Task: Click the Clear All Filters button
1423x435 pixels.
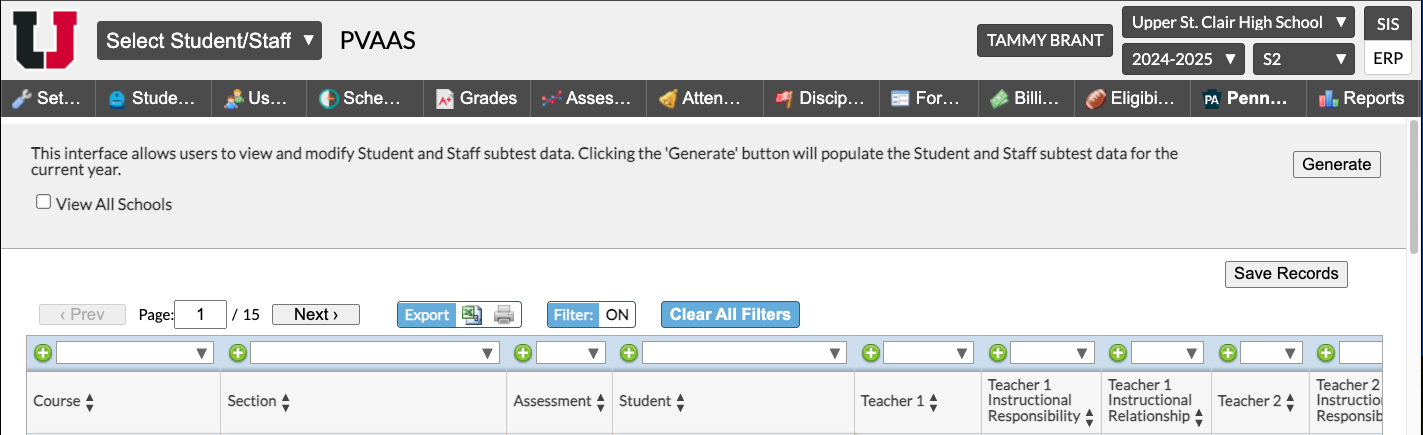Action: [730, 315]
